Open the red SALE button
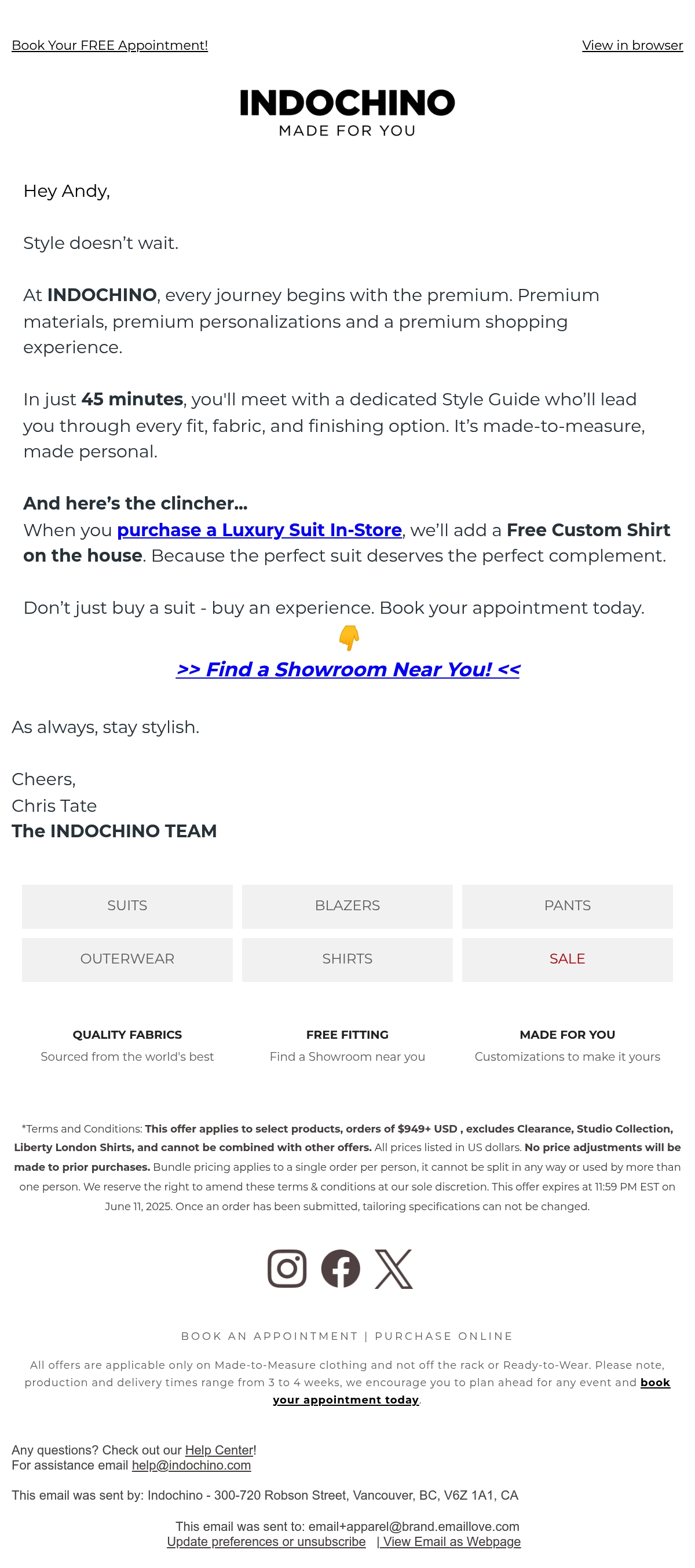Screen dimensions: 695x1568 tap(567, 959)
